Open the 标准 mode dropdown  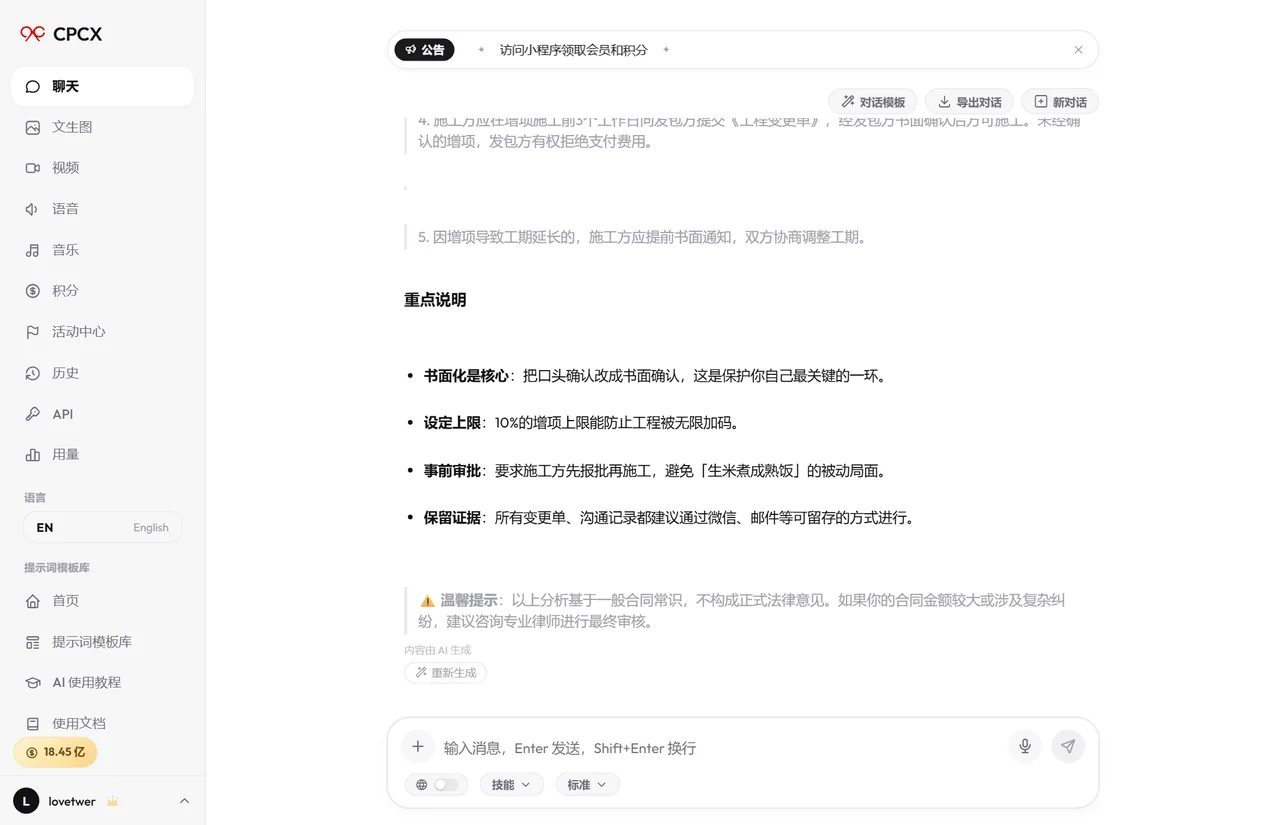coord(588,785)
